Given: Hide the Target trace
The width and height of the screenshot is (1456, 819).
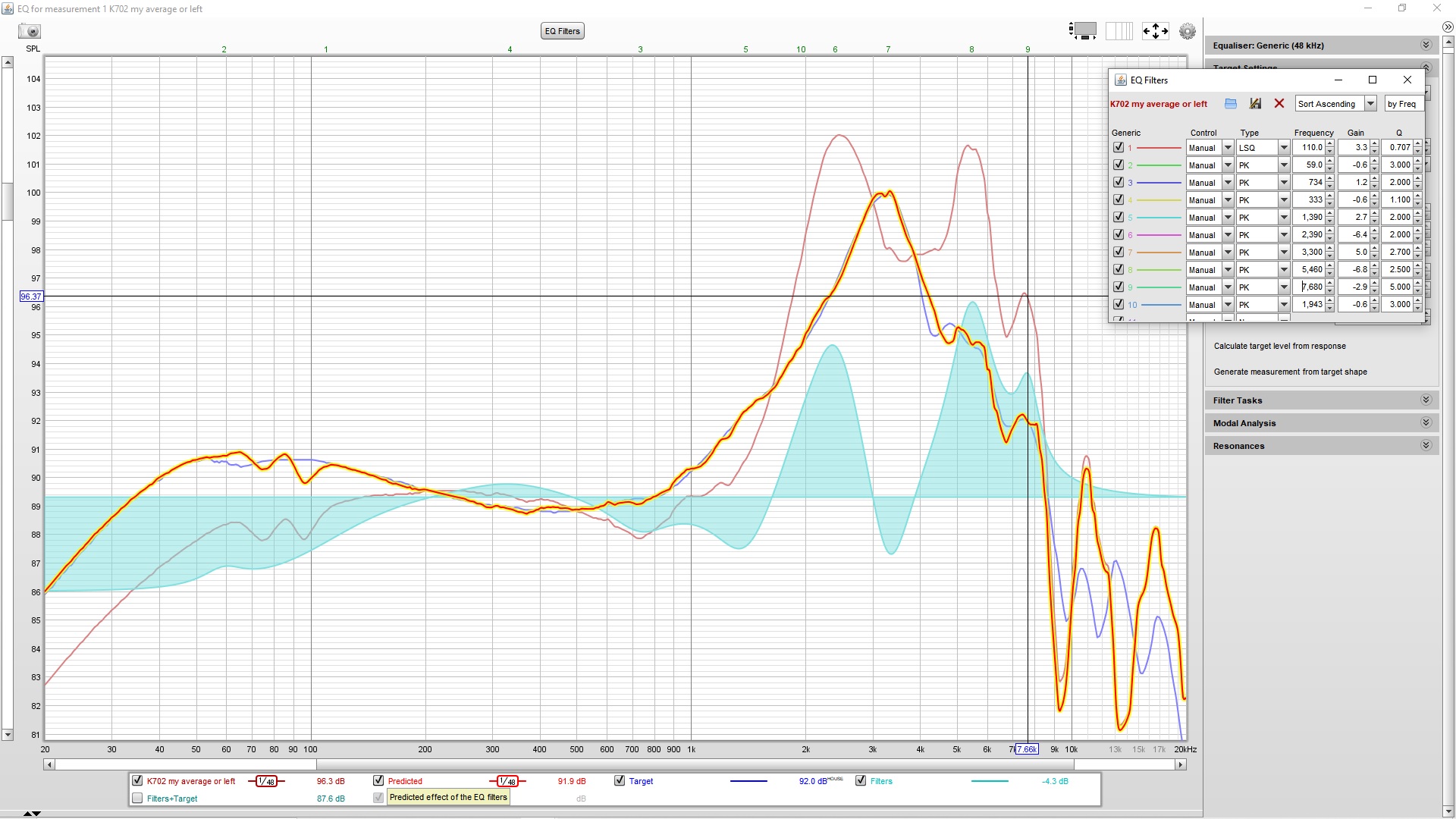Looking at the screenshot, I should [x=620, y=781].
